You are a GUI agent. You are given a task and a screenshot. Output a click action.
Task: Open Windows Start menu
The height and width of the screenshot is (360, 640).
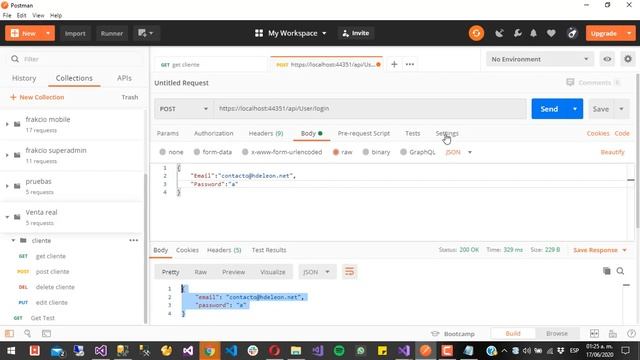pyautogui.click(x=11, y=351)
